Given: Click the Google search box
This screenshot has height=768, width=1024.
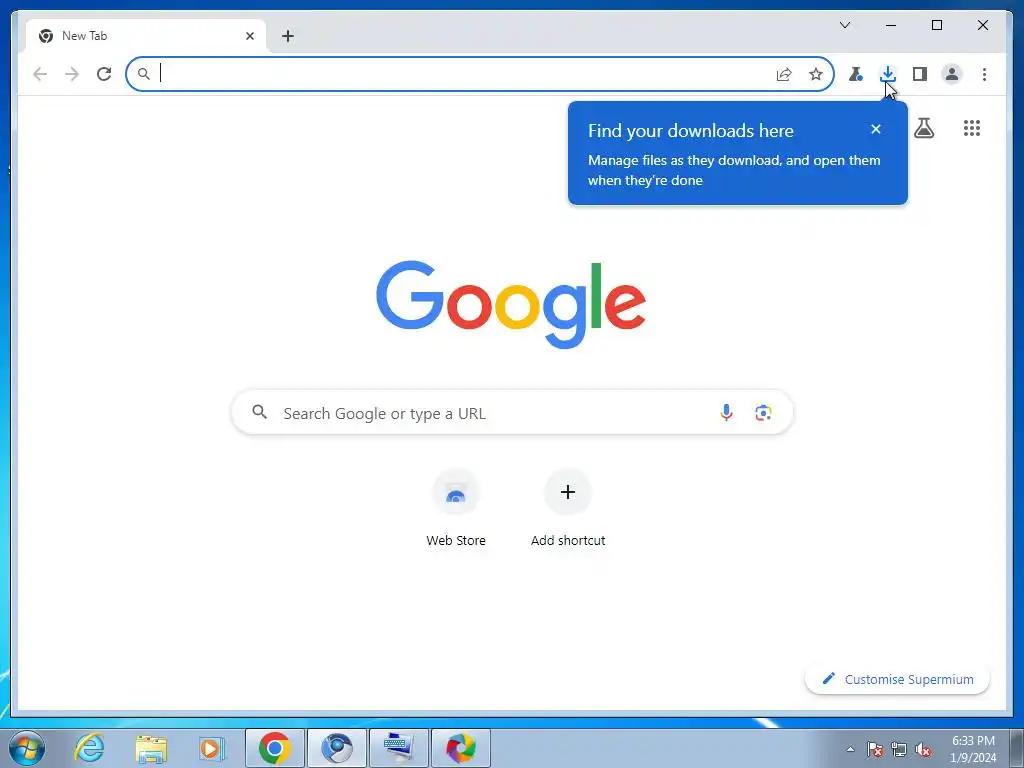Looking at the screenshot, I should (x=512, y=413).
